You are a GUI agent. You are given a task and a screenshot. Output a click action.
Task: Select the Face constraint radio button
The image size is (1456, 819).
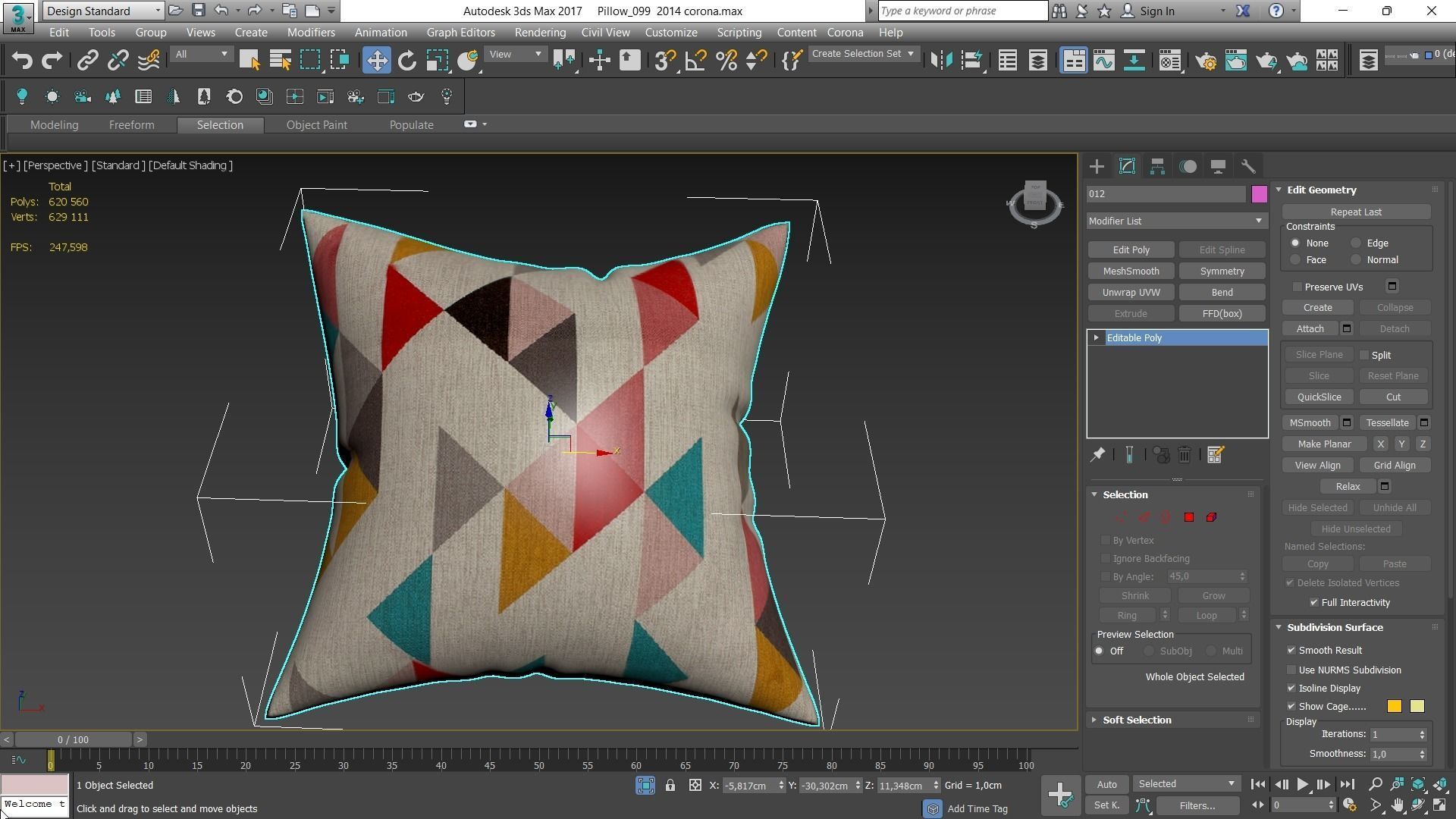click(1295, 260)
